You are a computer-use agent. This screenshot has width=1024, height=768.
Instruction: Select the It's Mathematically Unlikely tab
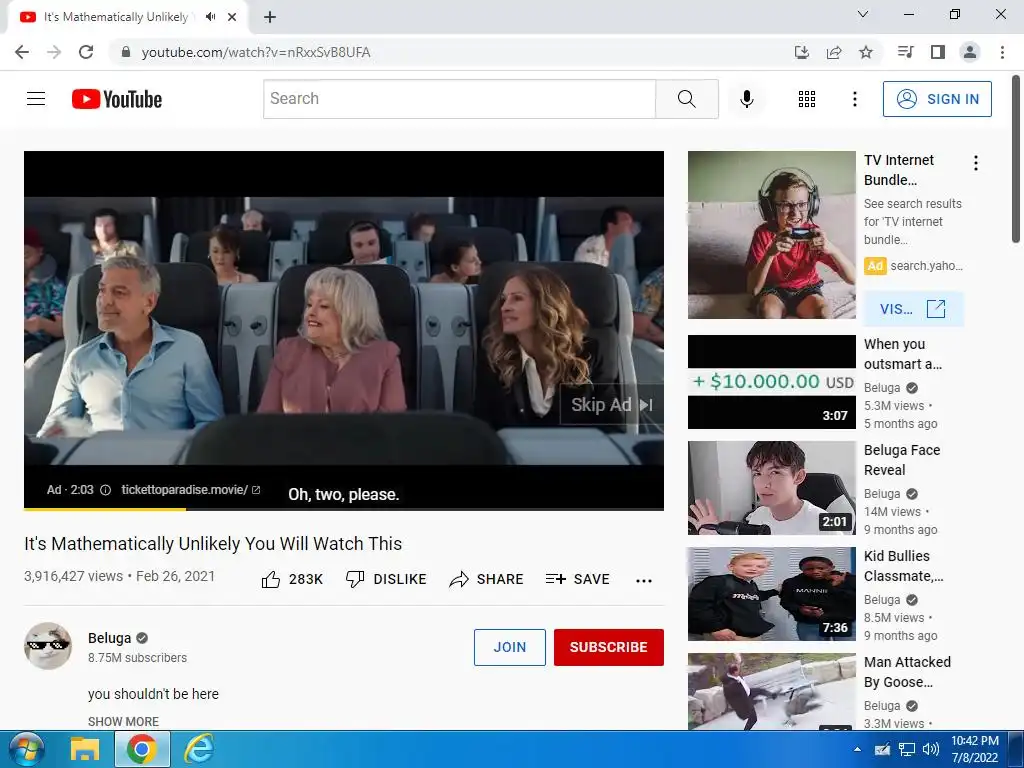(116, 17)
